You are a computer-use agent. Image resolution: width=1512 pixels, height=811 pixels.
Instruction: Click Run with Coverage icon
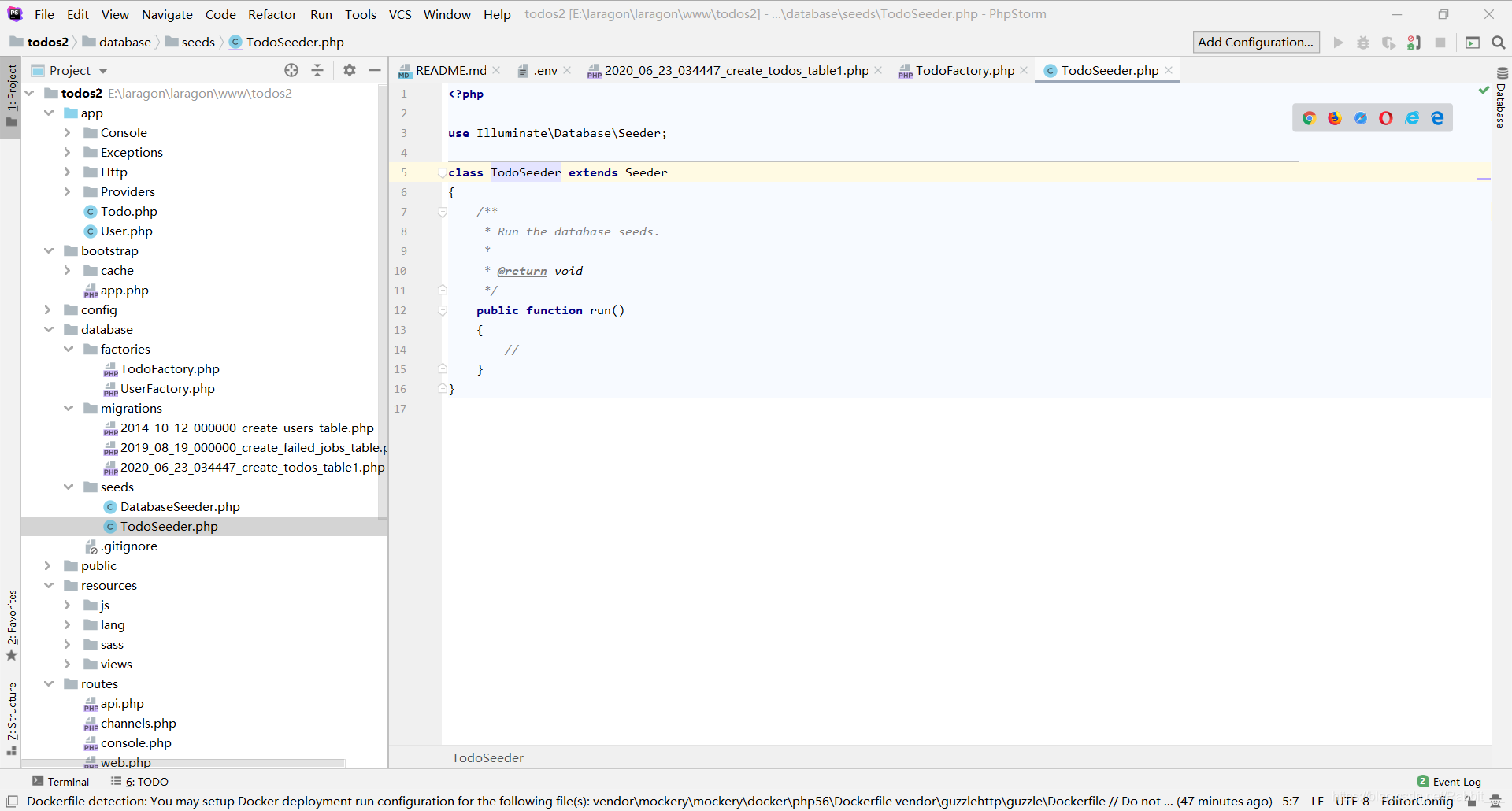[1389, 43]
